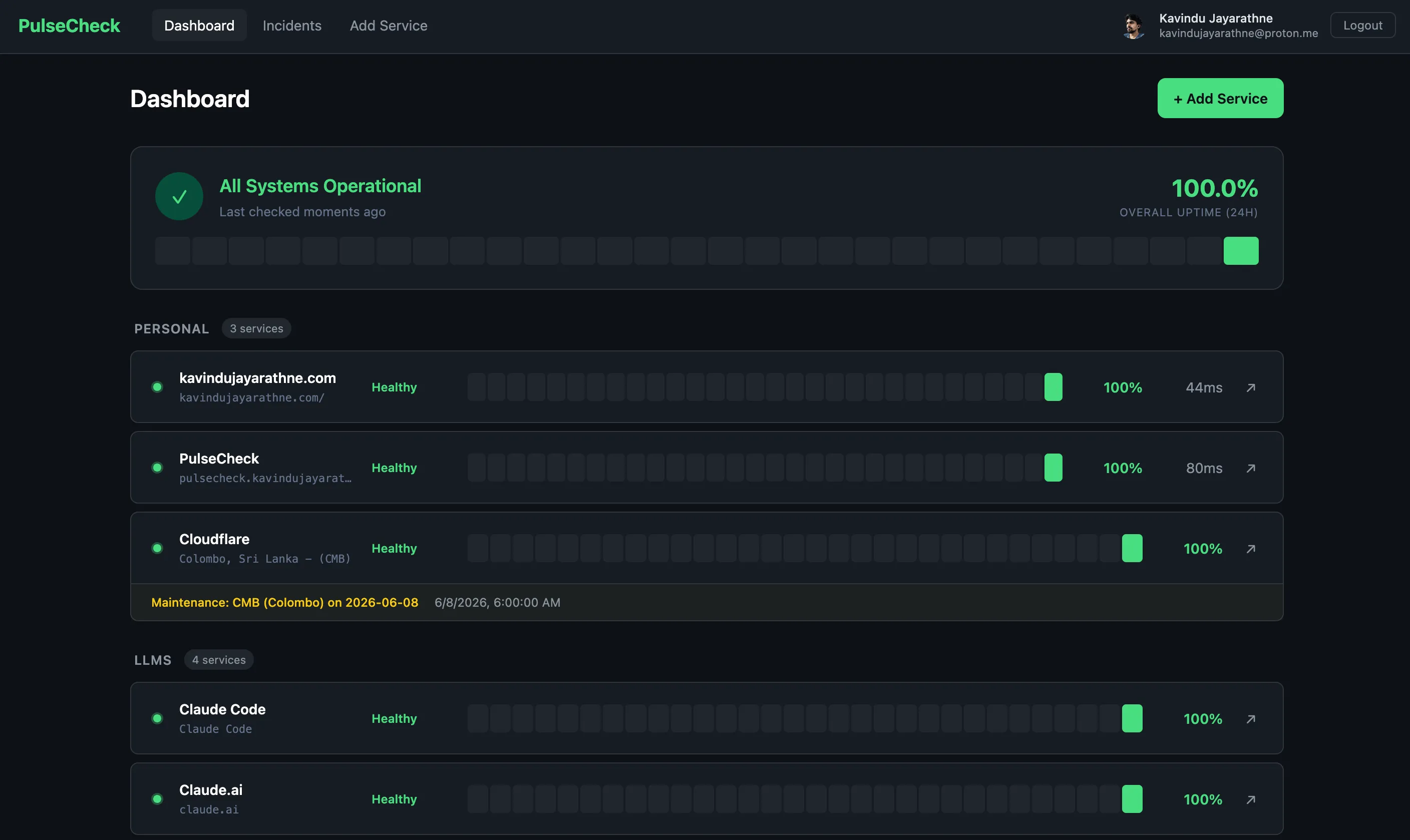The image size is (1410, 840).
Task: Click the Dashboard page heading
Action: pyautogui.click(x=190, y=99)
